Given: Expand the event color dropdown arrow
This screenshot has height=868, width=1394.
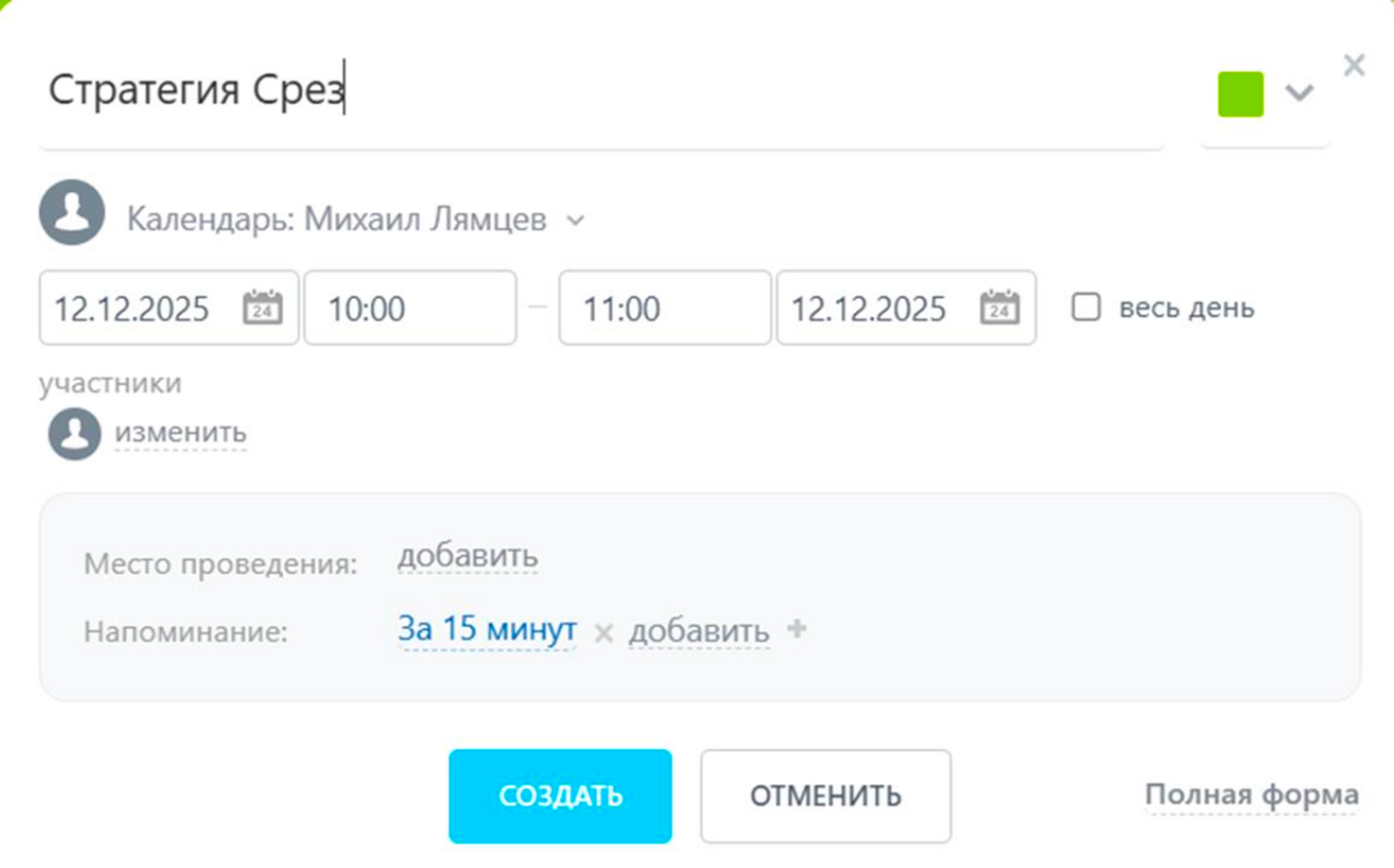Looking at the screenshot, I should 1299,92.
